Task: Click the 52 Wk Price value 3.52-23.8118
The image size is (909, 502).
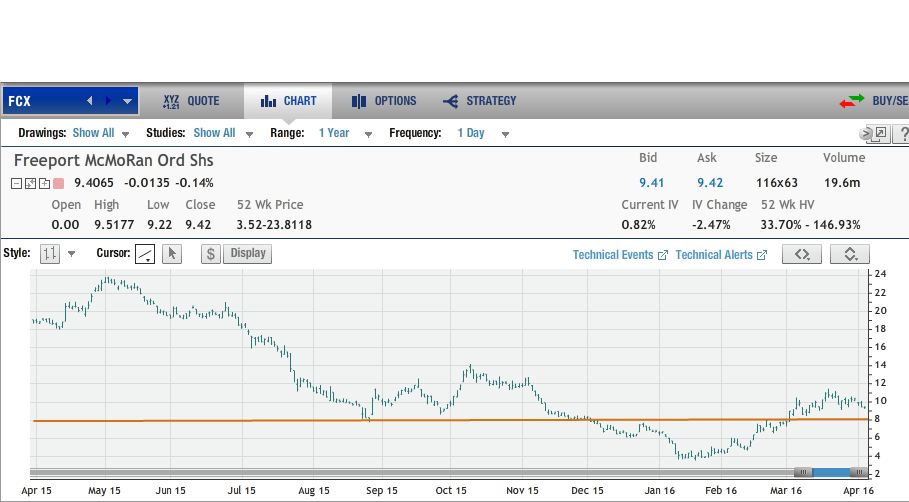Action: (274, 225)
